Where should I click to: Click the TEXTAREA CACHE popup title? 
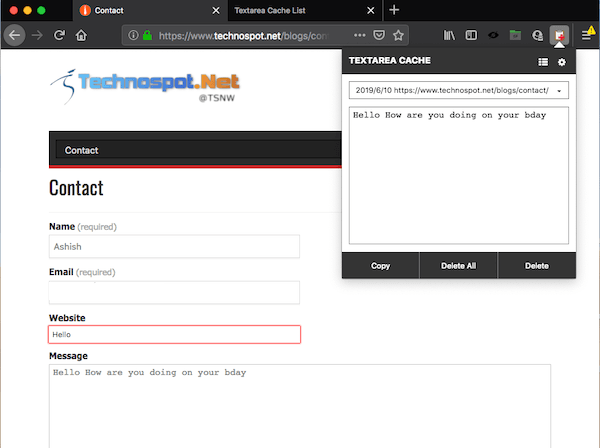pos(390,60)
